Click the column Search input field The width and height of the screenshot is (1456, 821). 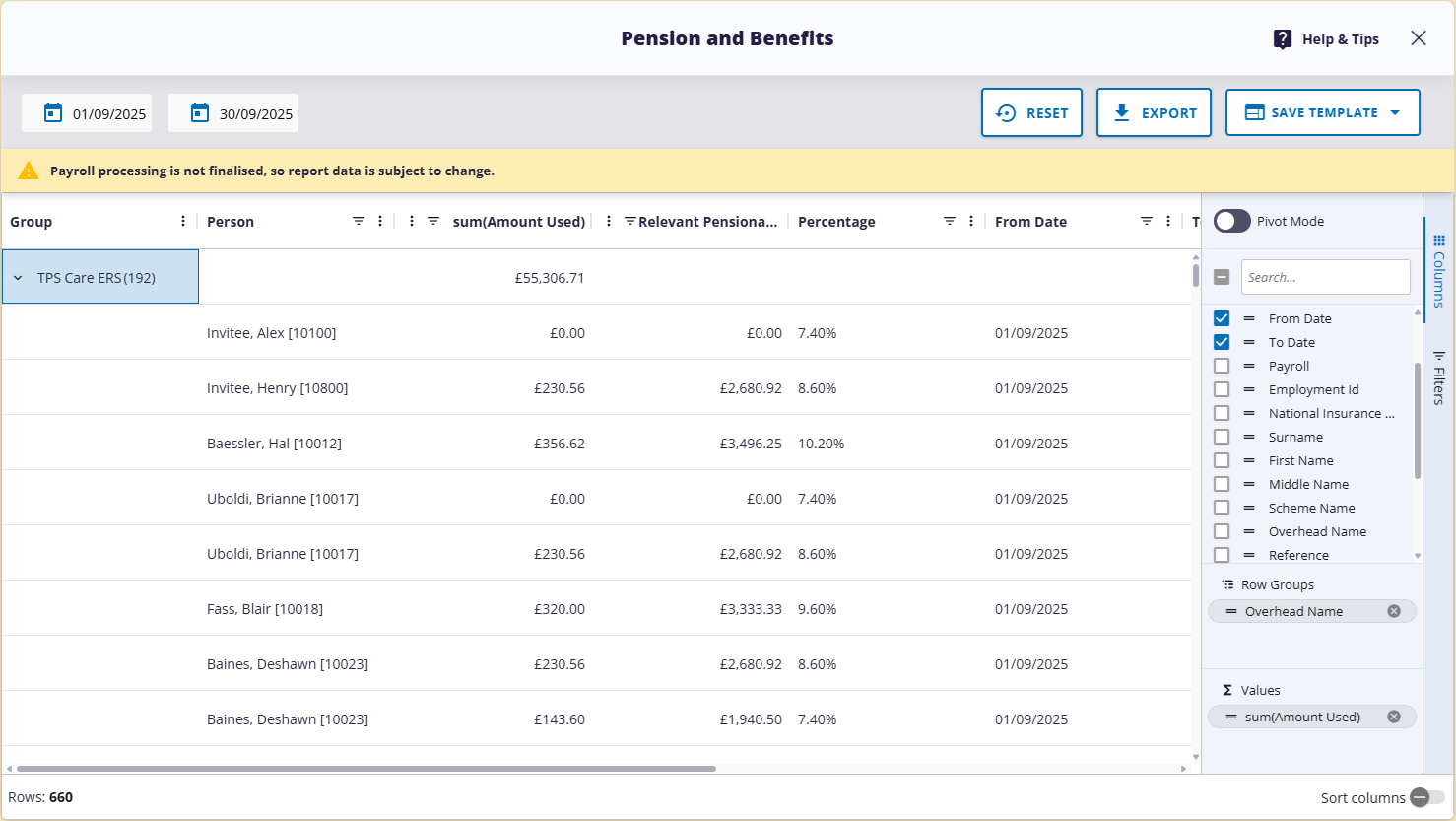point(1325,277)
